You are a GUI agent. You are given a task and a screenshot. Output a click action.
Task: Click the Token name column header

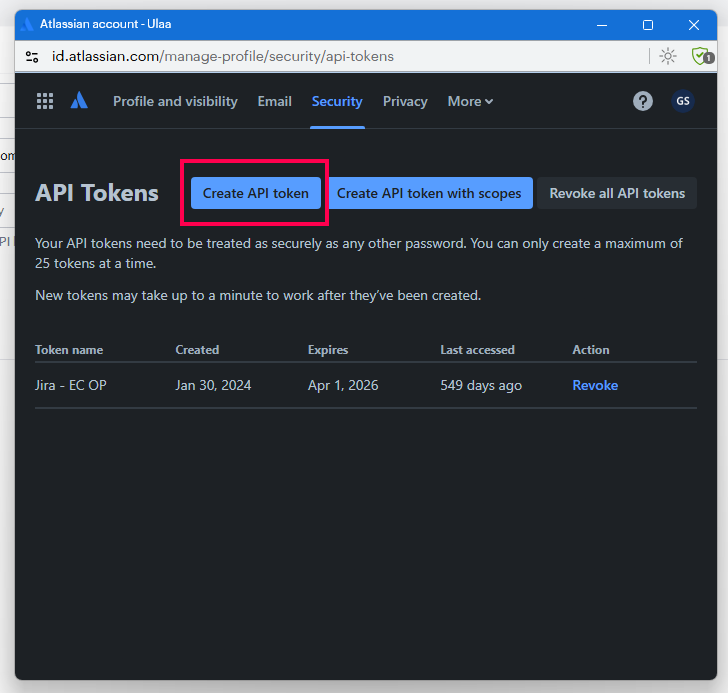(x=69, y=350)
